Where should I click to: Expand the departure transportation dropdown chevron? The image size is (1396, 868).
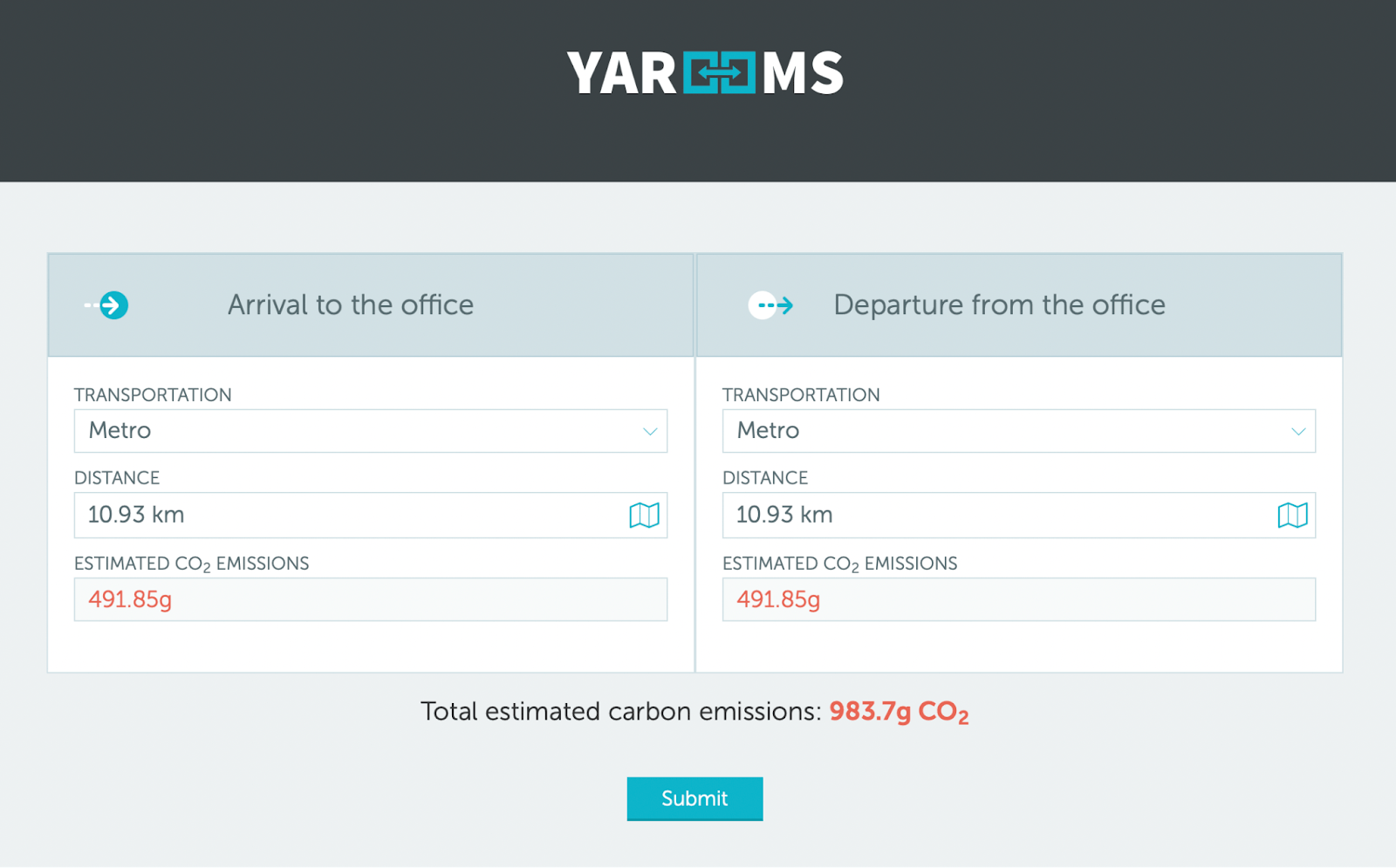coord(1297,431)
